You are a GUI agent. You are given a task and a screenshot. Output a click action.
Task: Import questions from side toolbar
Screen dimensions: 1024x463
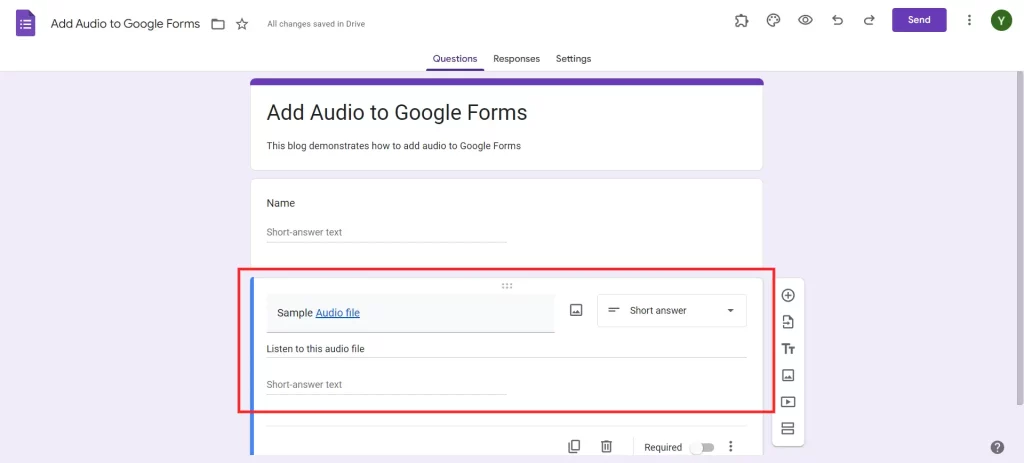(x=788, y=322)
